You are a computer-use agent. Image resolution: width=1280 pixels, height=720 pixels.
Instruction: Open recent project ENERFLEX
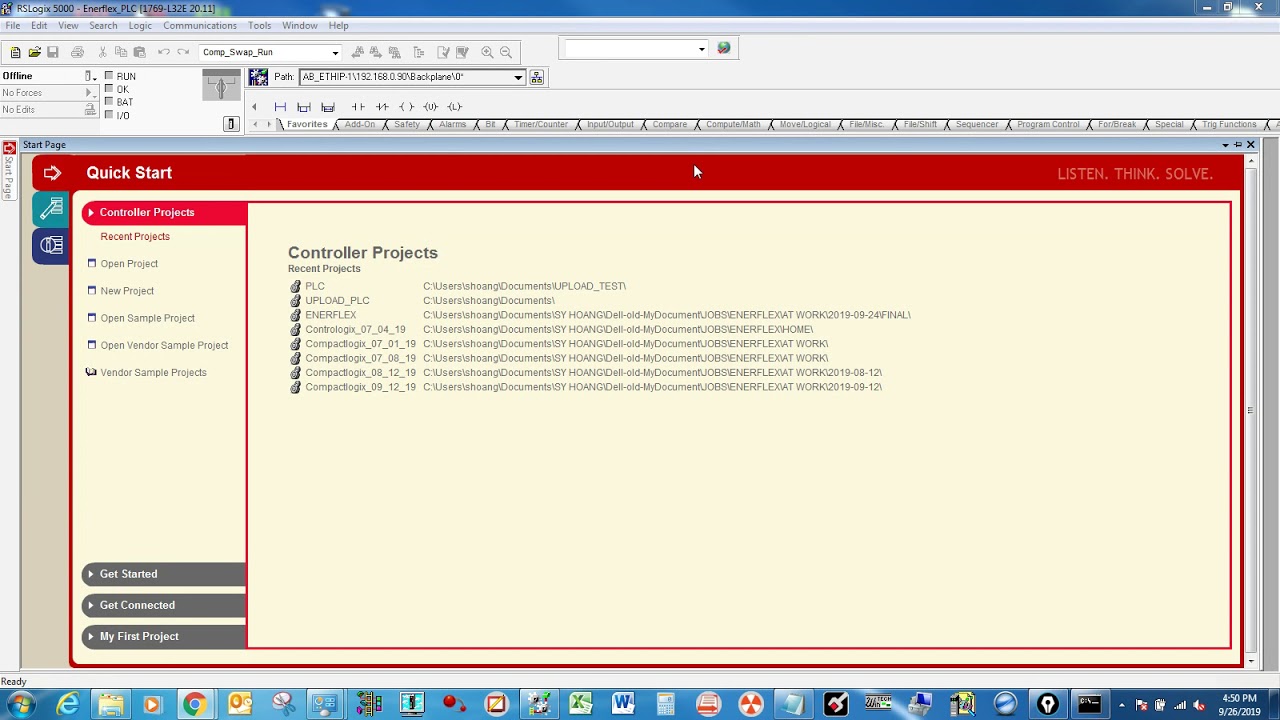pos(331,315)
